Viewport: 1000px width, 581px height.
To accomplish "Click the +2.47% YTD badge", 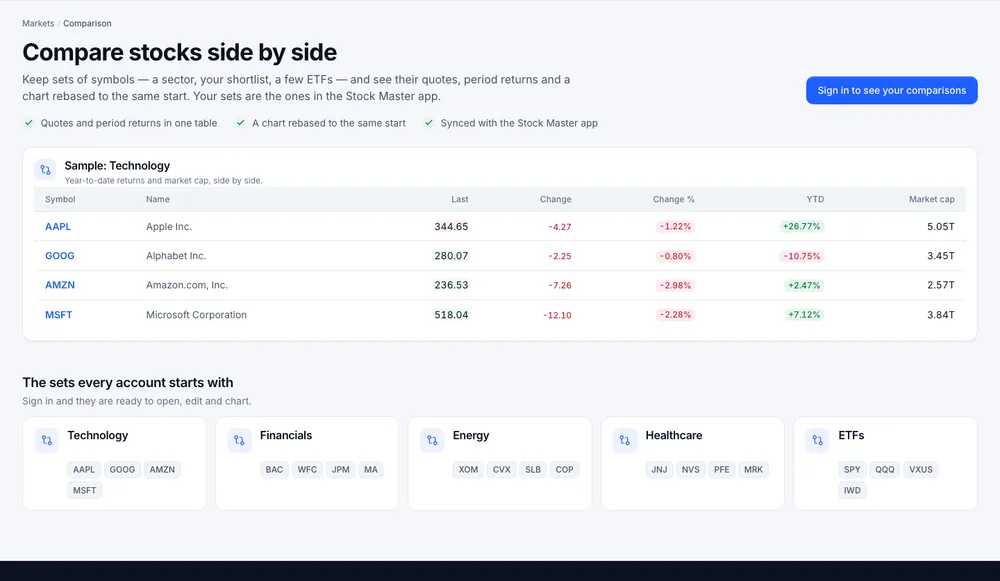I will click(804, 285).
